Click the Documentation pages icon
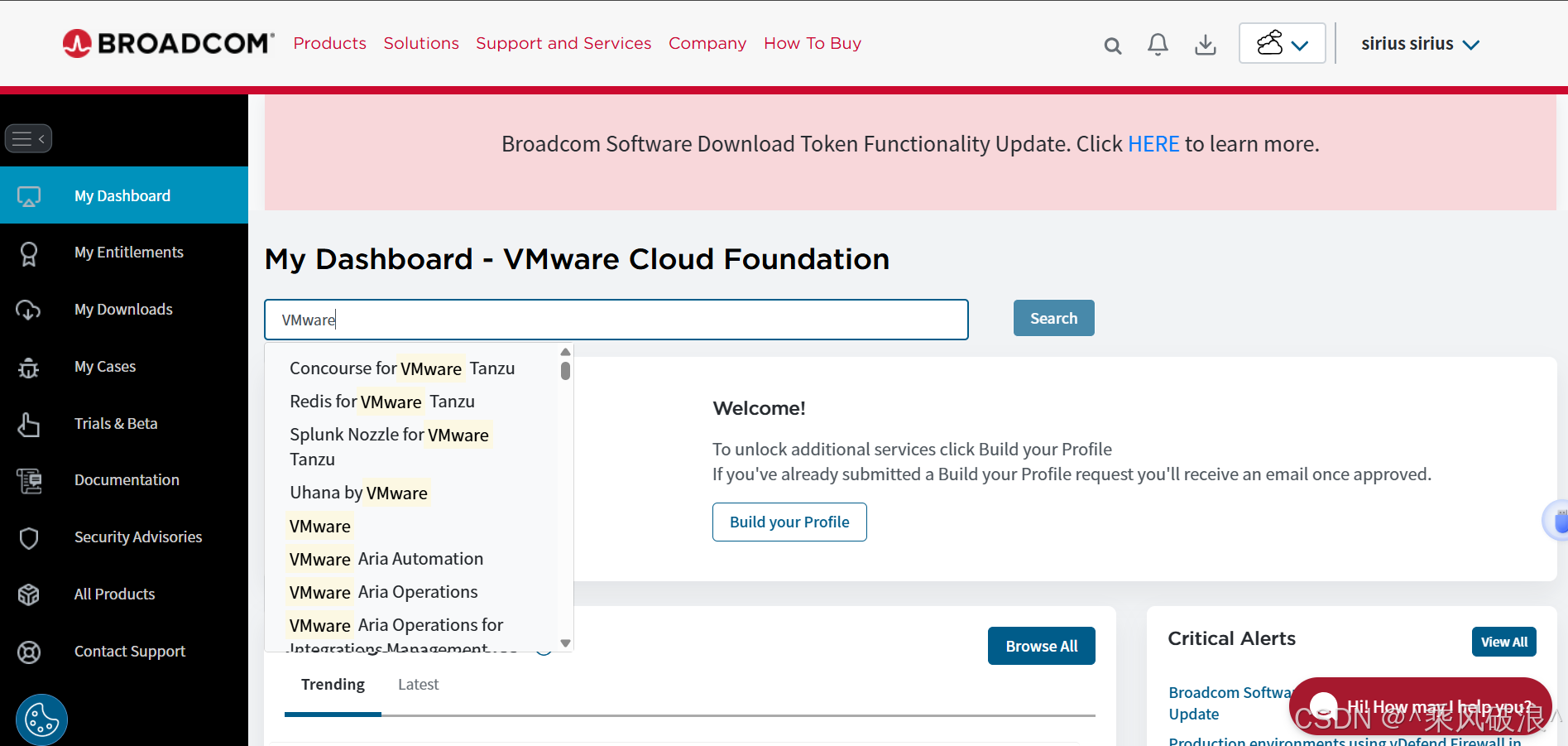This screenshot has height=746, width=1568. (x=29, y=480)
